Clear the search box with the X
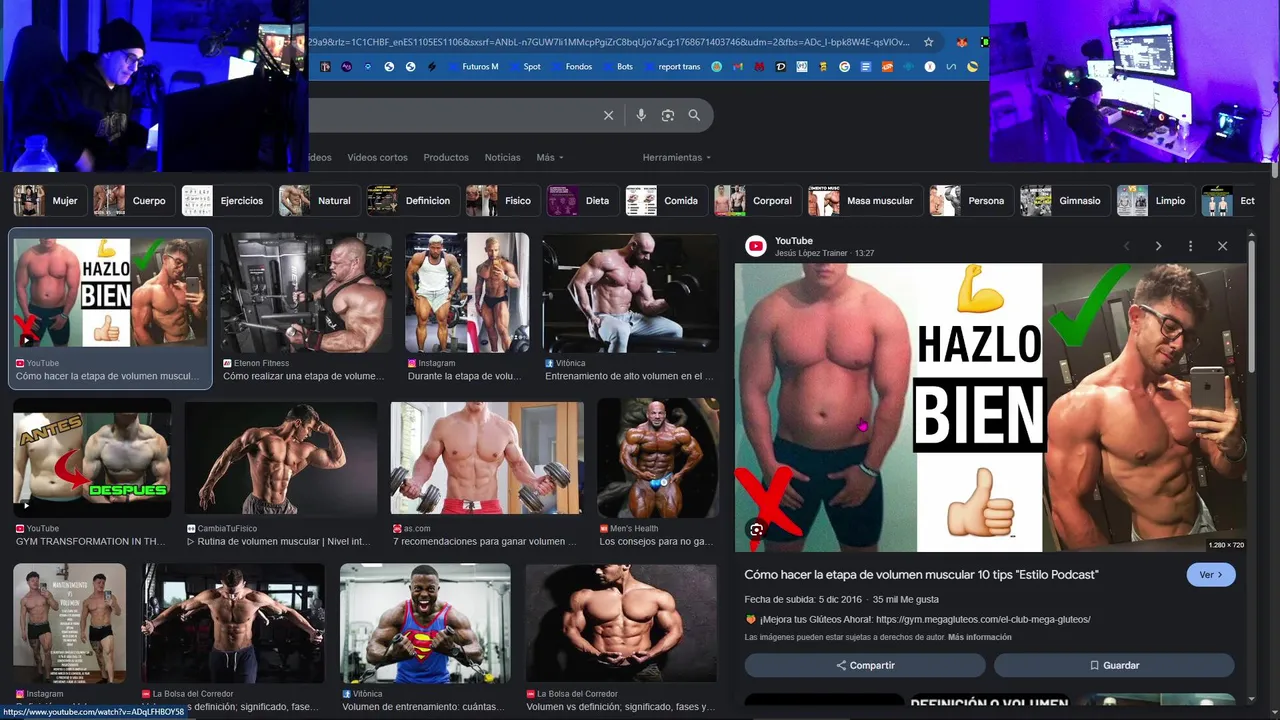 point(608,115)
